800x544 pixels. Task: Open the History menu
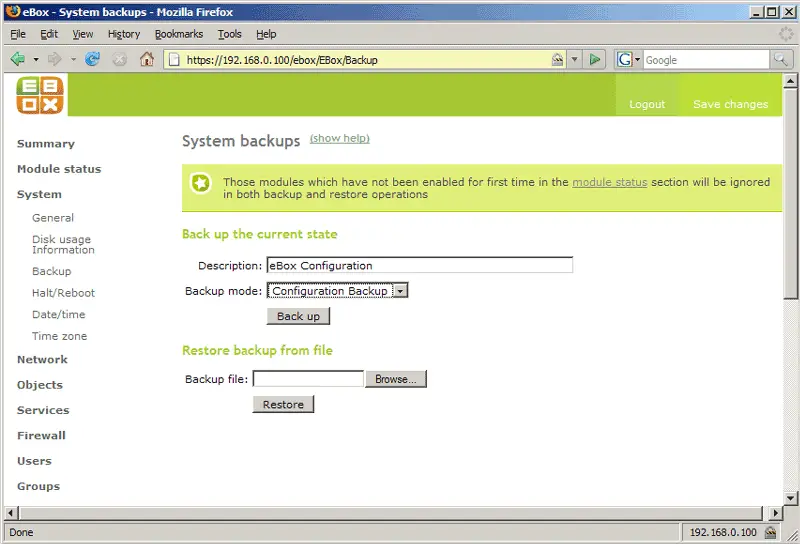(x=124, y=34)
